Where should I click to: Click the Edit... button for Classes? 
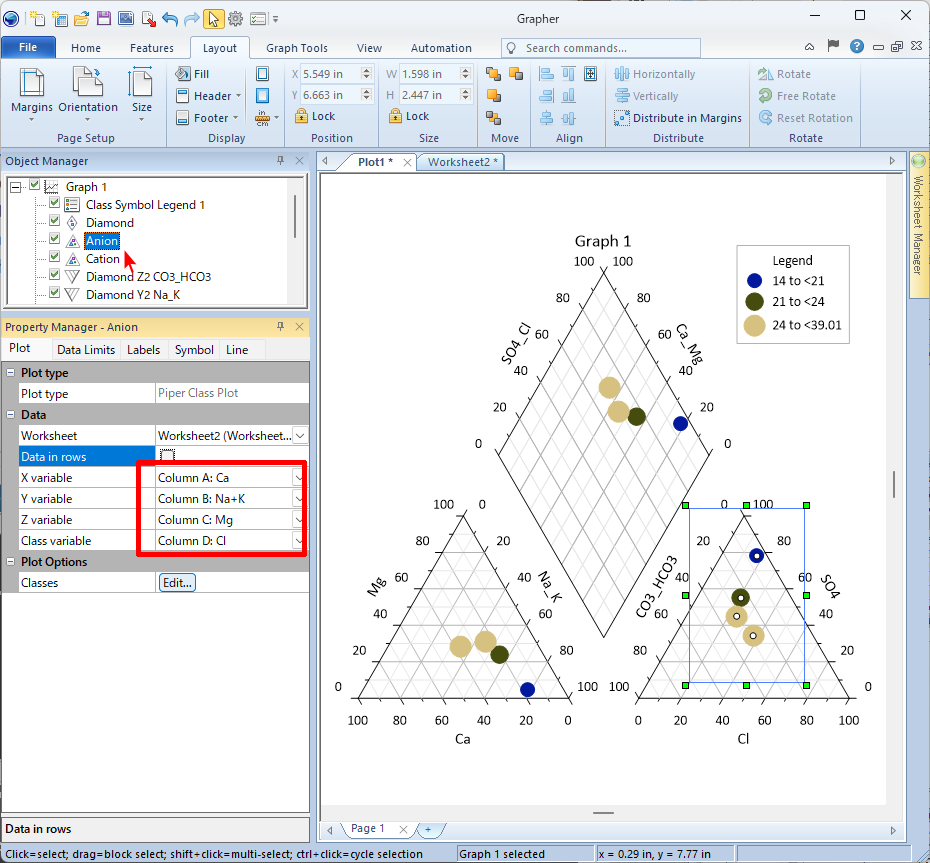[x=177, y=583]
